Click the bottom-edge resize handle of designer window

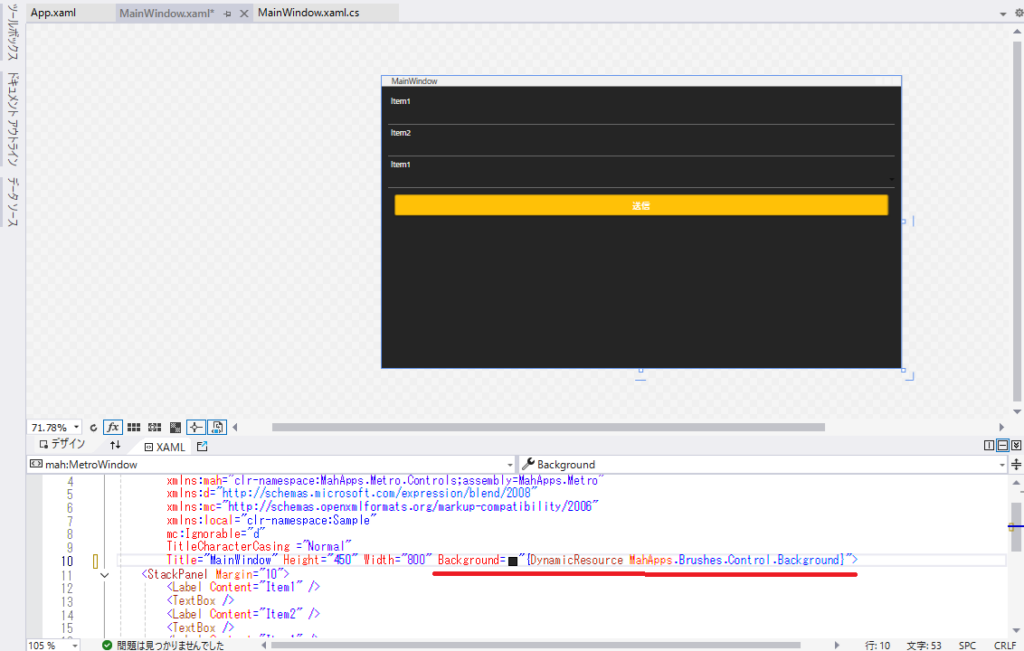[641, 371]
